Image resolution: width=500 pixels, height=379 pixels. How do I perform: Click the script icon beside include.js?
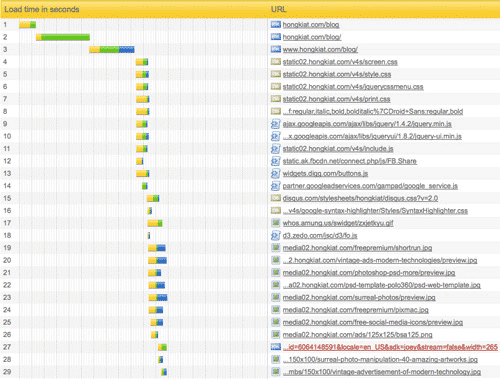275,149
